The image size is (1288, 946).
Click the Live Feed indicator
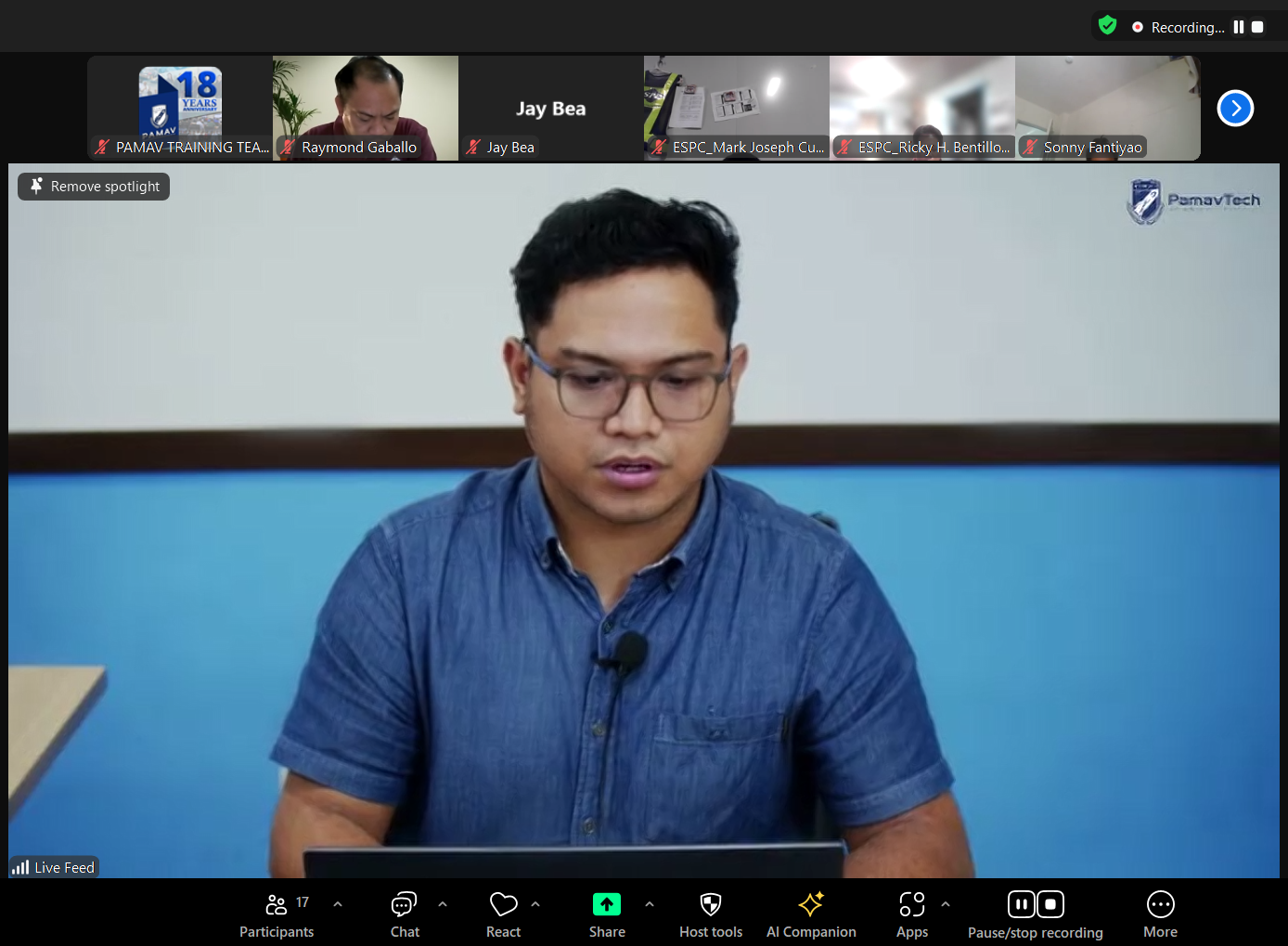pos(53,866)
